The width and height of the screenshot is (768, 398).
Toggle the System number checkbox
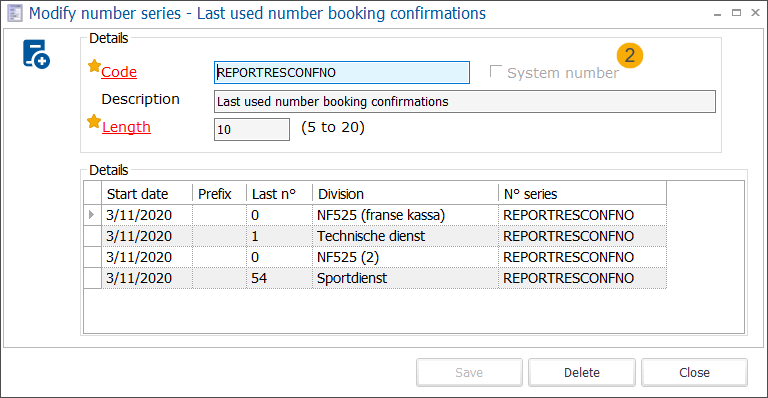496,71
